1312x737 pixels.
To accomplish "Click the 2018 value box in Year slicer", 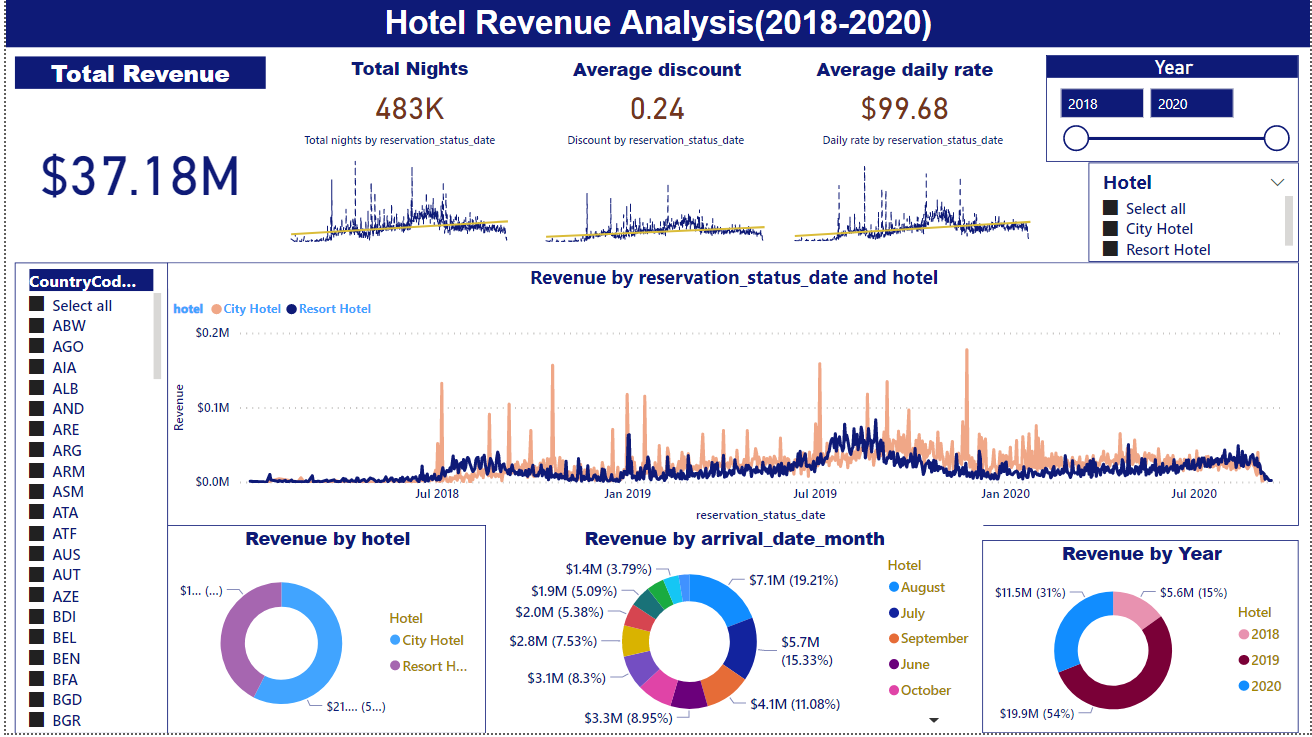I will click(x=1100, y=102).
